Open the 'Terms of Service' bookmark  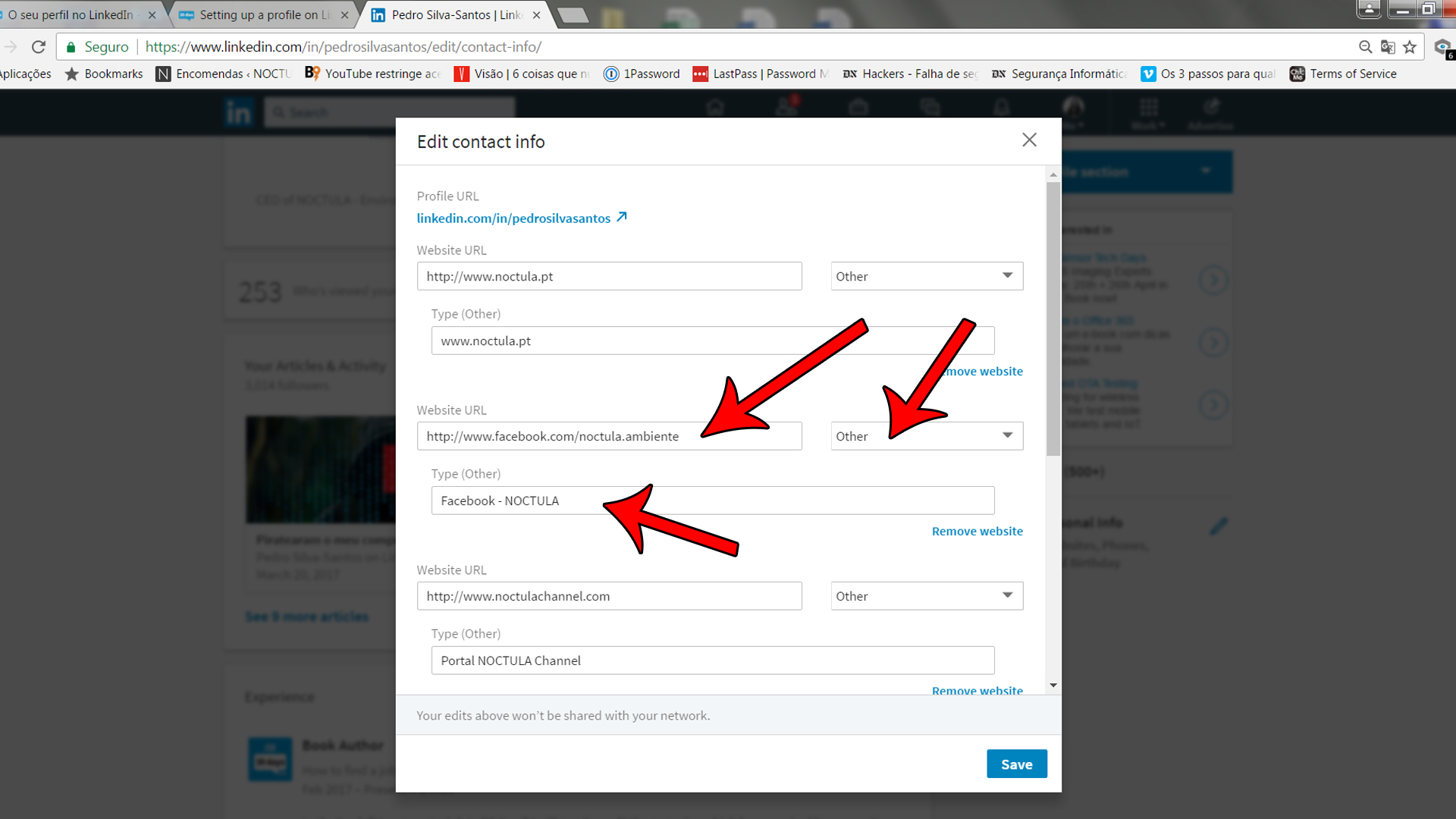tap(1343, 74)
